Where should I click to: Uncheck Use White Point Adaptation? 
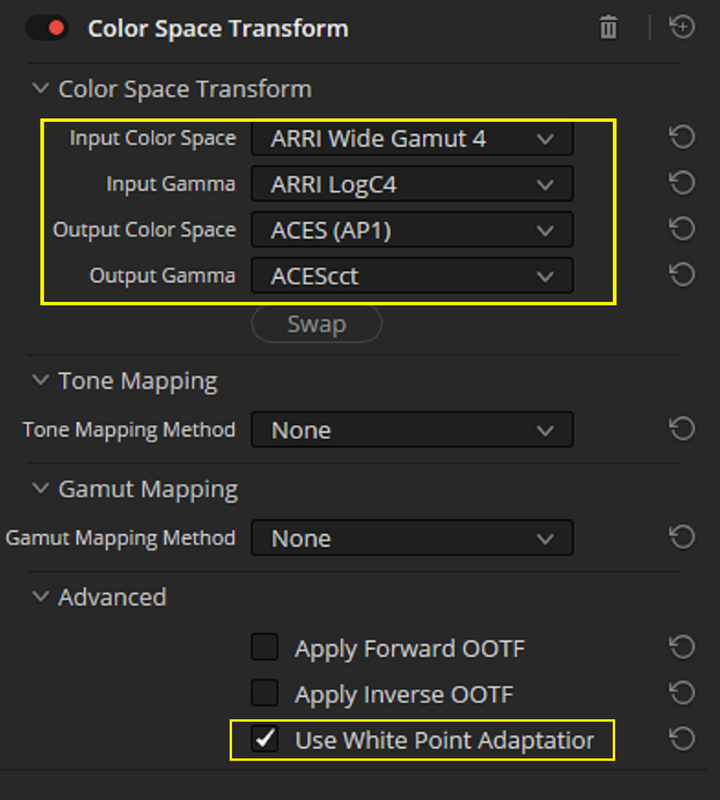coord(265,739)
